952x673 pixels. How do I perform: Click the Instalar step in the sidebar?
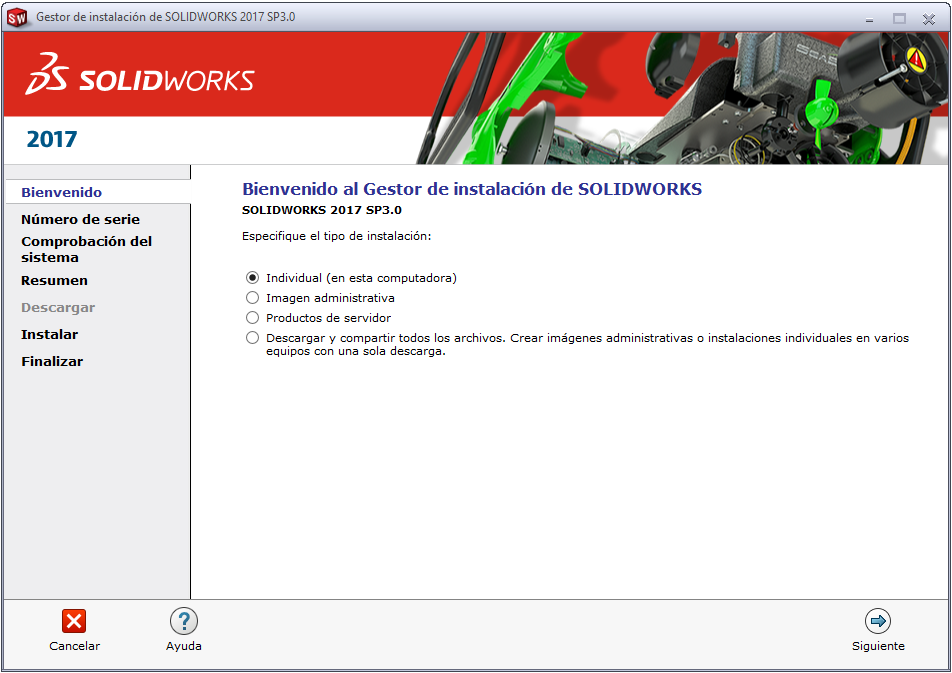click(x=49, y=335)
